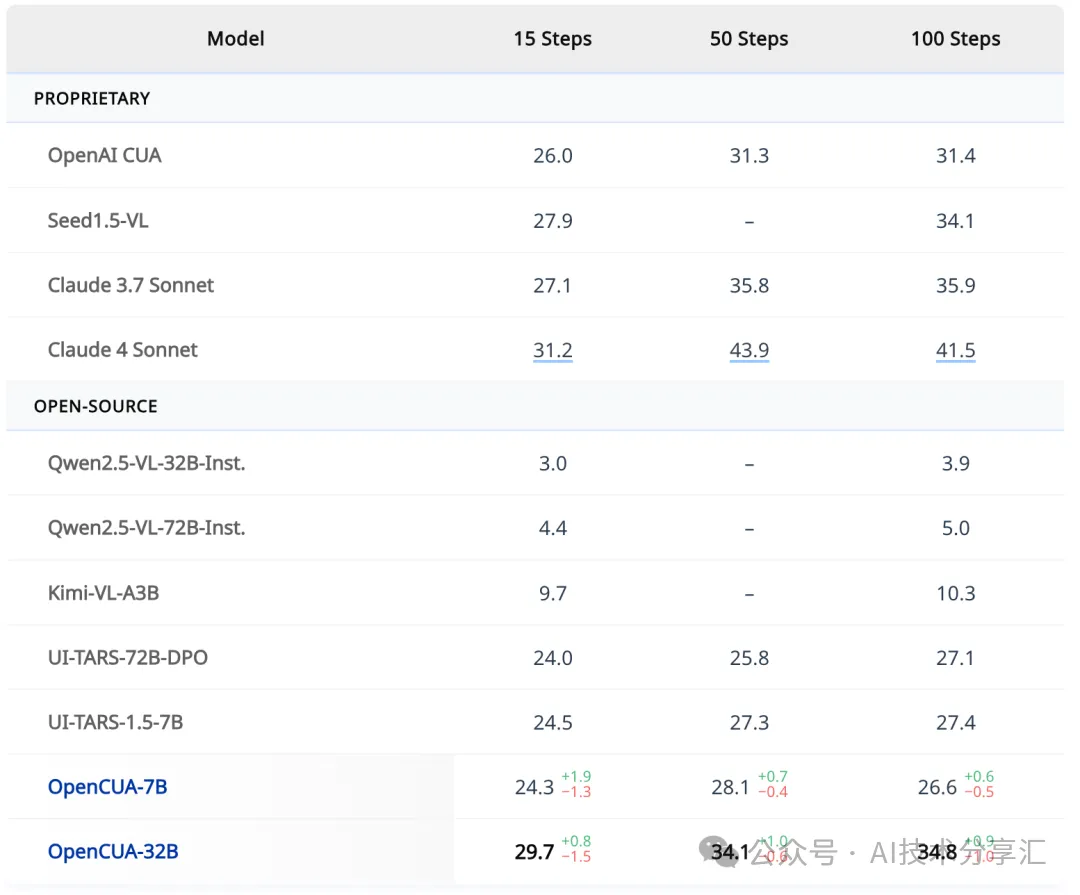Click the 50 Steps column header
Image resolution: width=1080 pixels, height=895 pixels.
(749, 39)
